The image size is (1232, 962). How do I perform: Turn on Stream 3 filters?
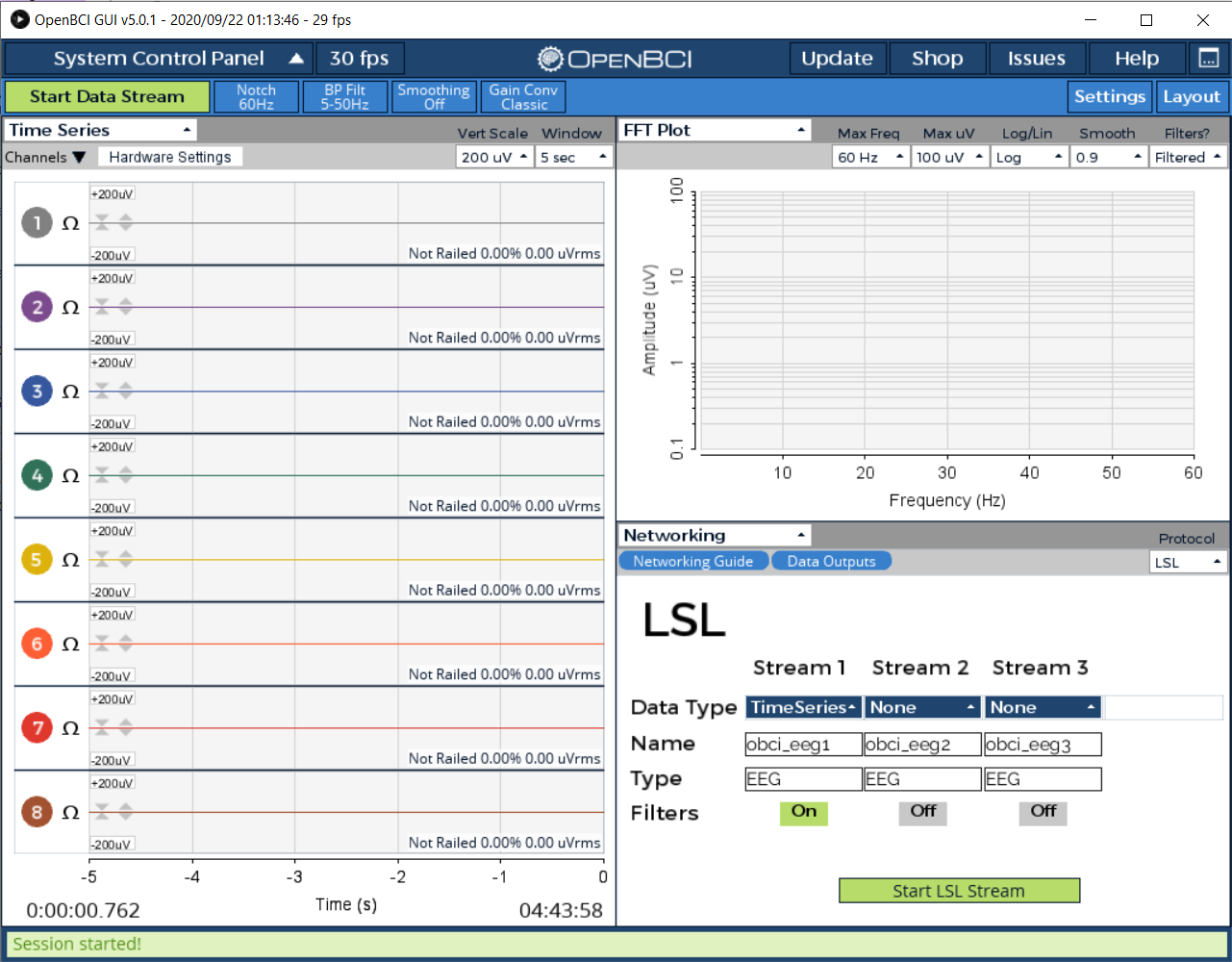[x=1043, y=812]
